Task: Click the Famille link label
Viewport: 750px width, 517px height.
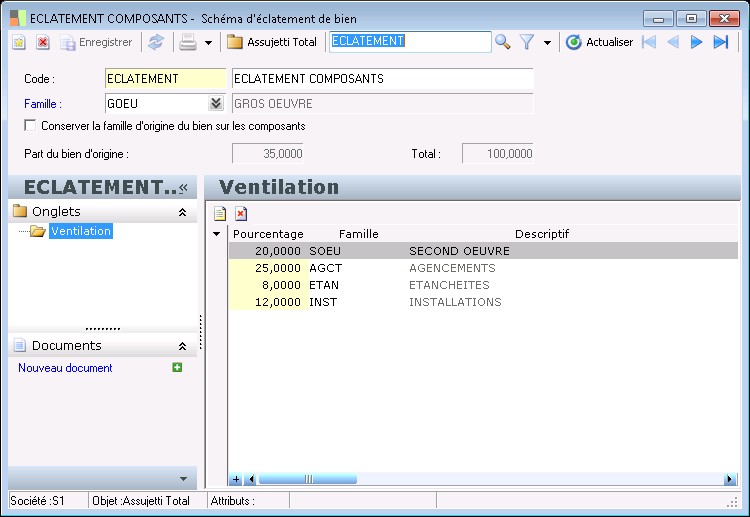Action: click(43, 104)
